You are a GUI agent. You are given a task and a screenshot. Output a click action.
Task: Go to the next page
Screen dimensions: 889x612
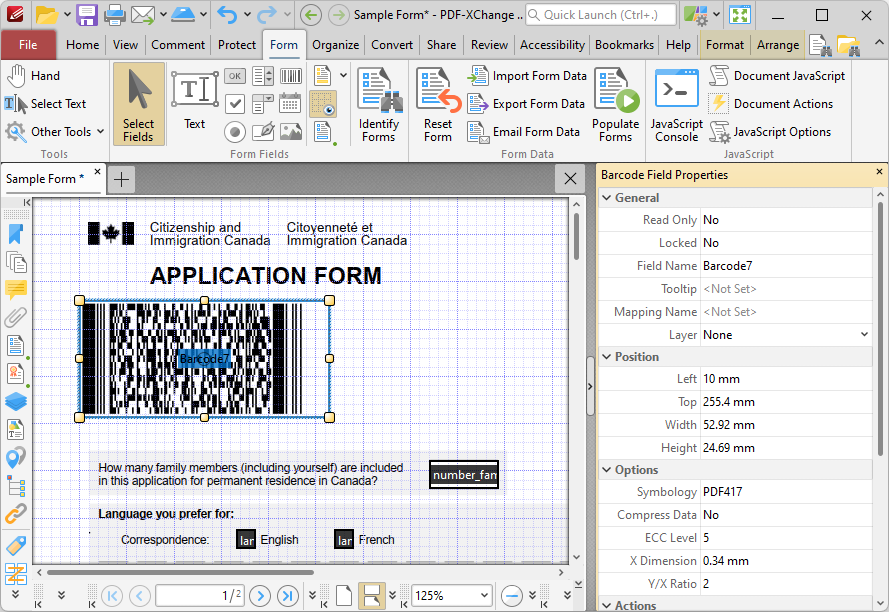point(260,596)
